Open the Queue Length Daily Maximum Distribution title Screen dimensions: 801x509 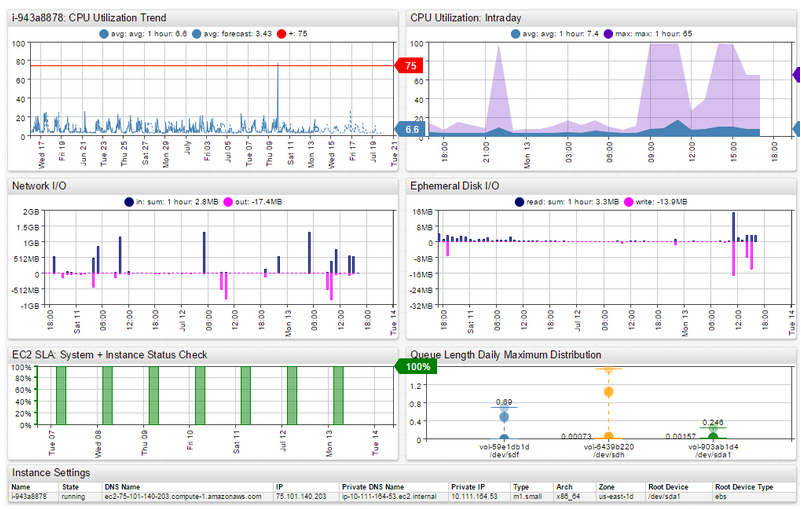[x=505, y=354]
